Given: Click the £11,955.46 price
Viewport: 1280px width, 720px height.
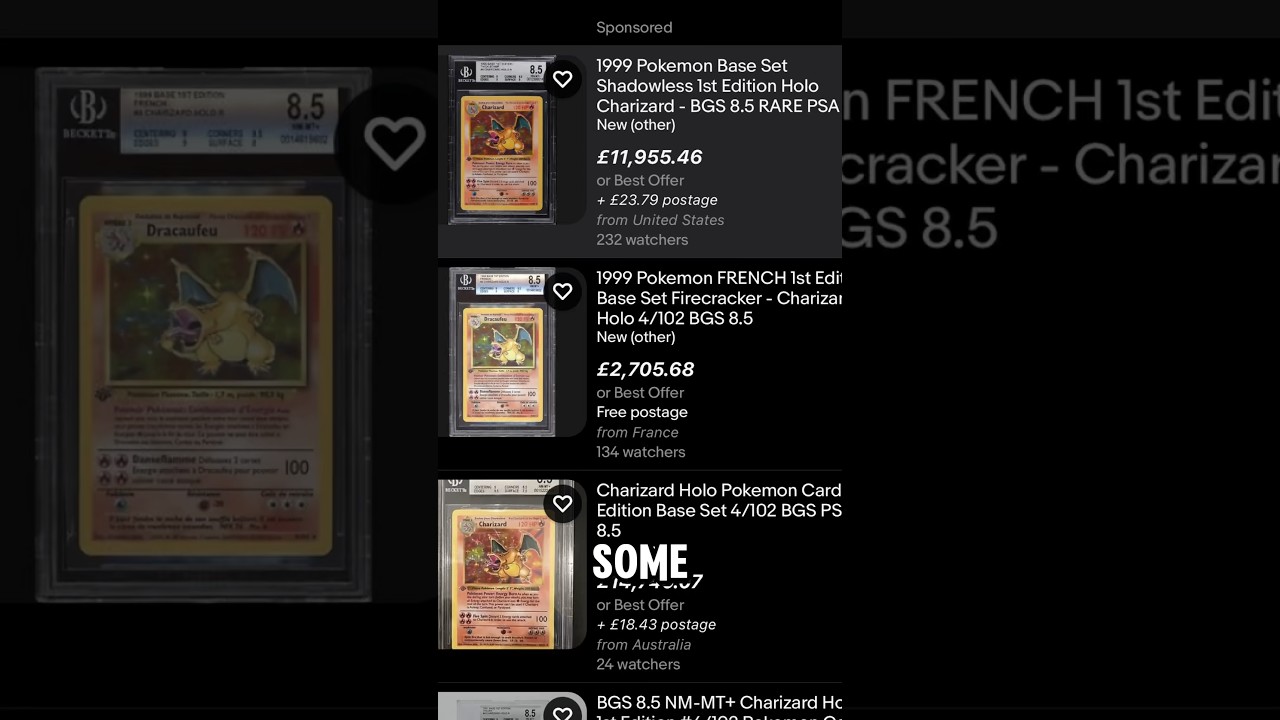Looking at the screenshot, I should [649, 157].
